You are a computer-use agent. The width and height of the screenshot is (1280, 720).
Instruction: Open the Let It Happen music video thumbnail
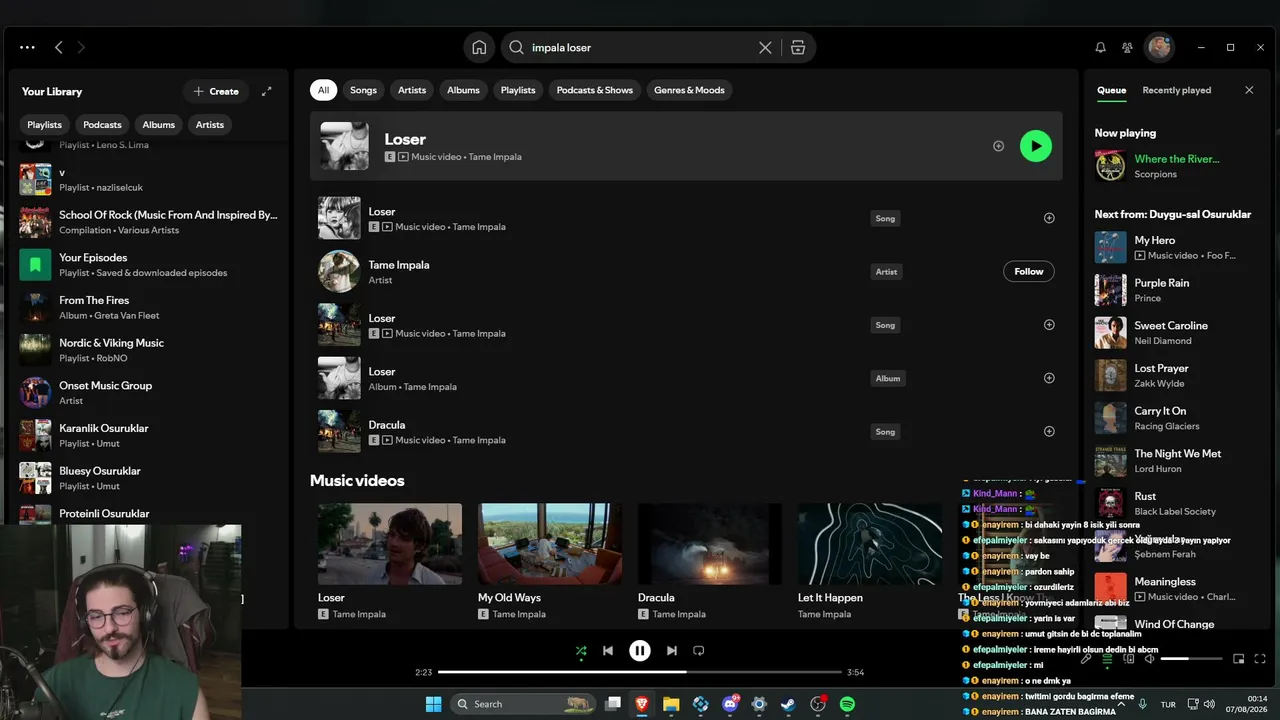(x=870, y=544)
